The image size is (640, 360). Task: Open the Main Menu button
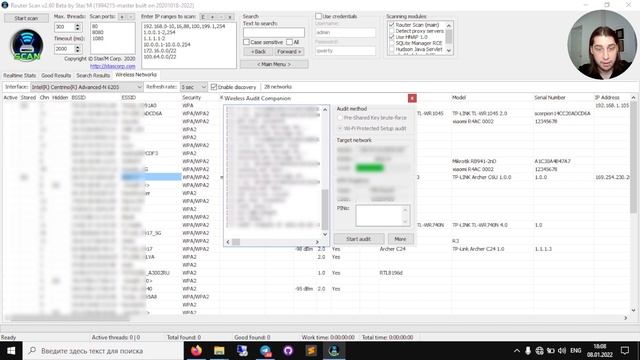[274, 64]
